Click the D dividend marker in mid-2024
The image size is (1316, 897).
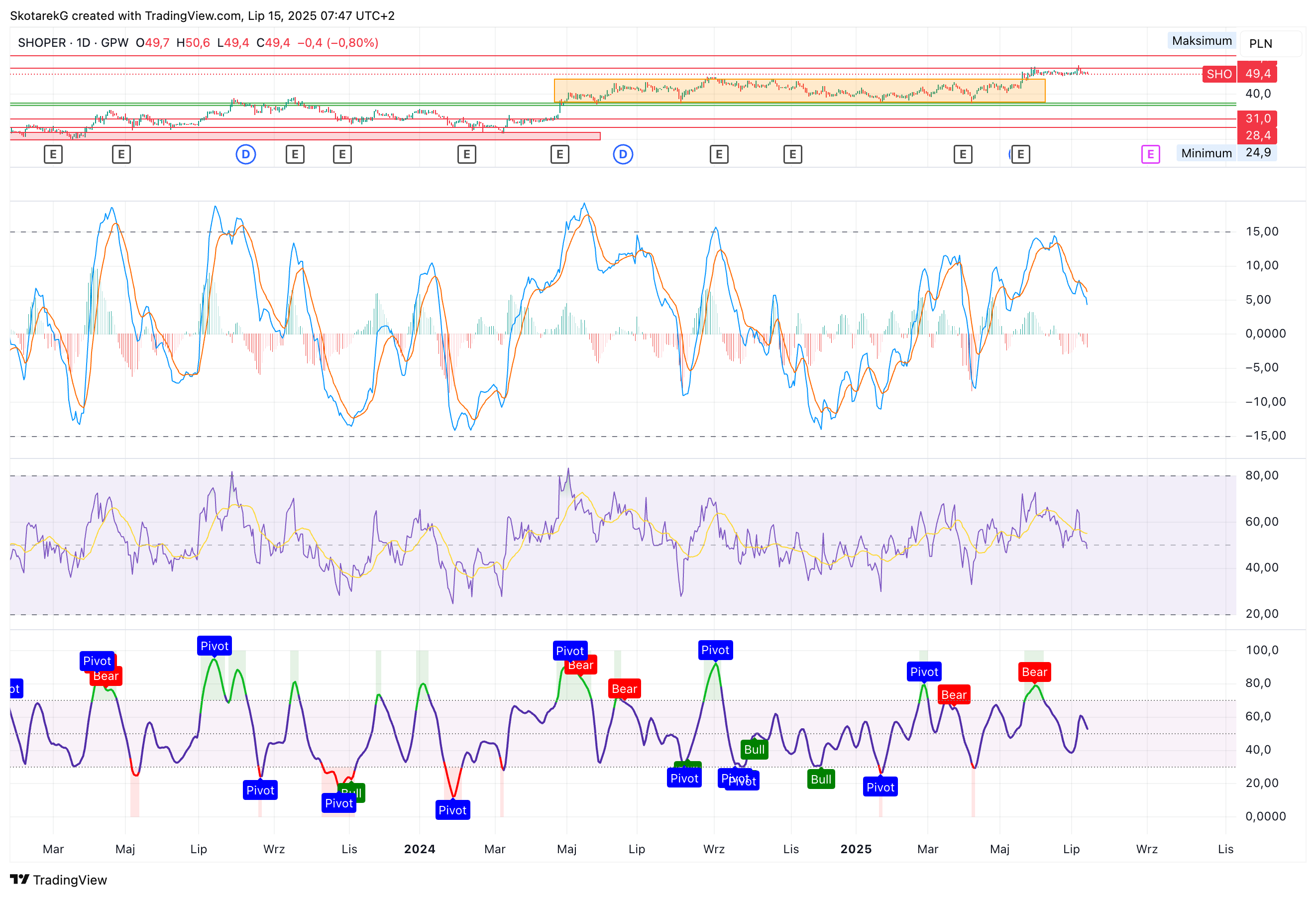(x=623, y=154)
